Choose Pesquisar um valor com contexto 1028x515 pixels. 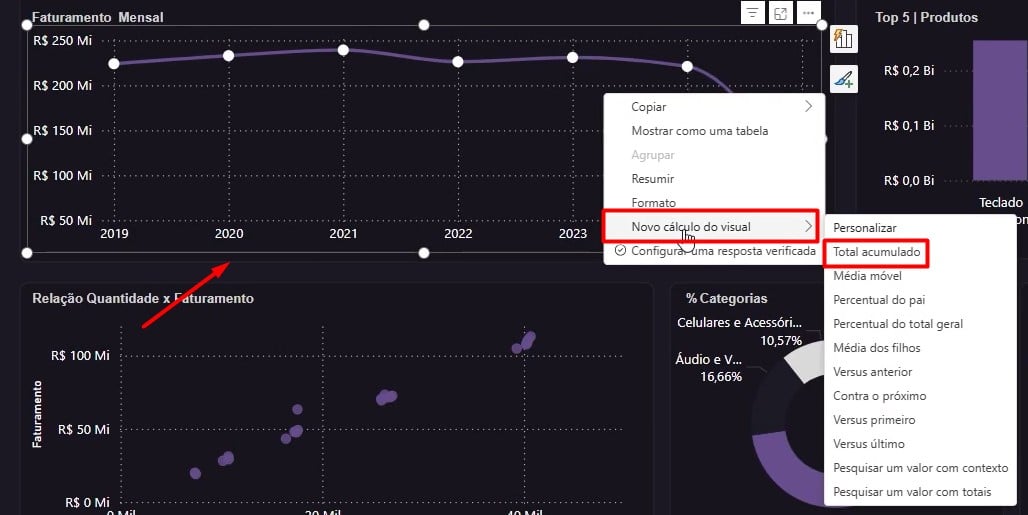point(920,468)
